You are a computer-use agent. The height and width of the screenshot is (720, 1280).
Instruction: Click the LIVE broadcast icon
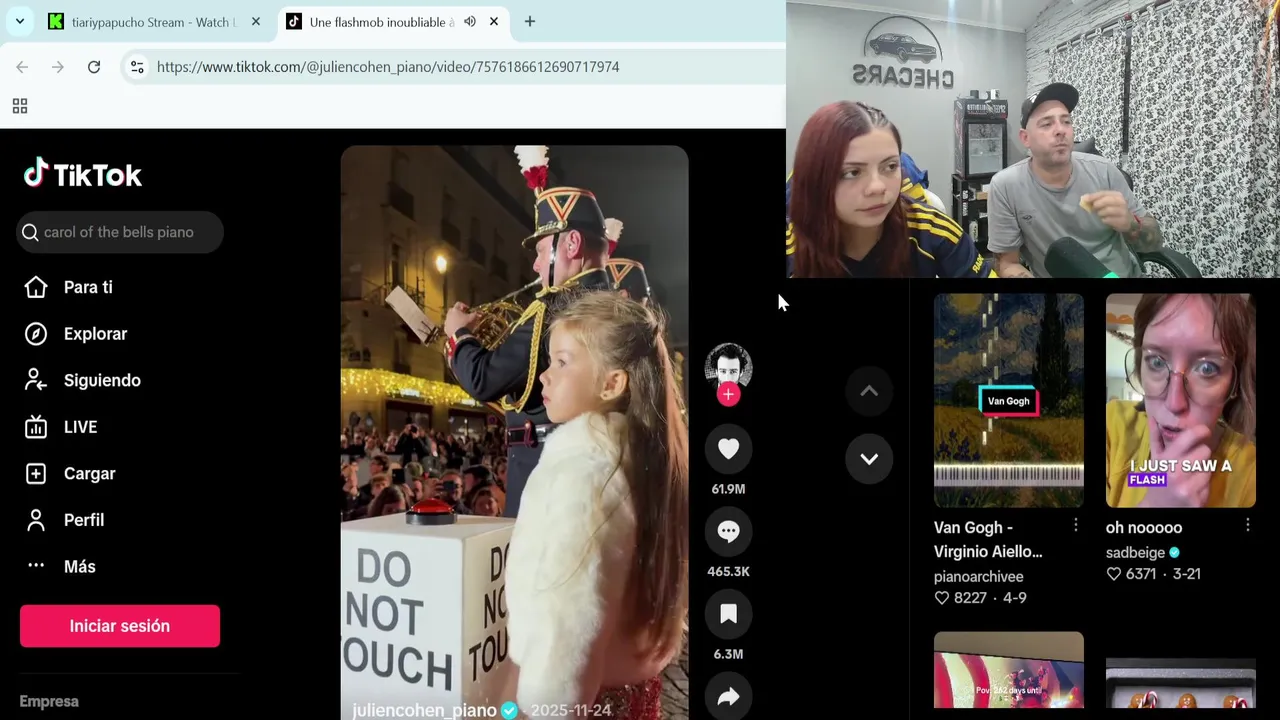pyautogui.click(x=36, y=427)
